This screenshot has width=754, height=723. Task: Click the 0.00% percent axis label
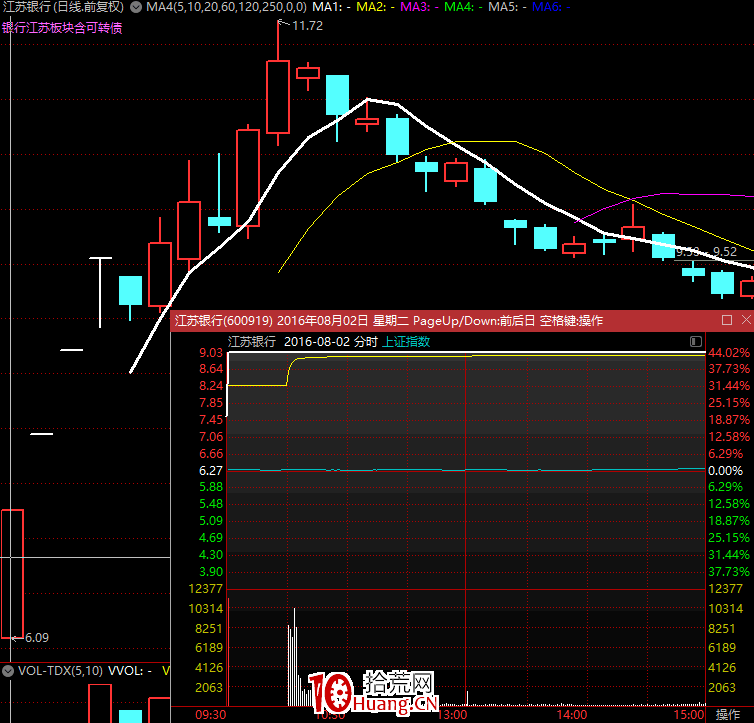(725, 471)
